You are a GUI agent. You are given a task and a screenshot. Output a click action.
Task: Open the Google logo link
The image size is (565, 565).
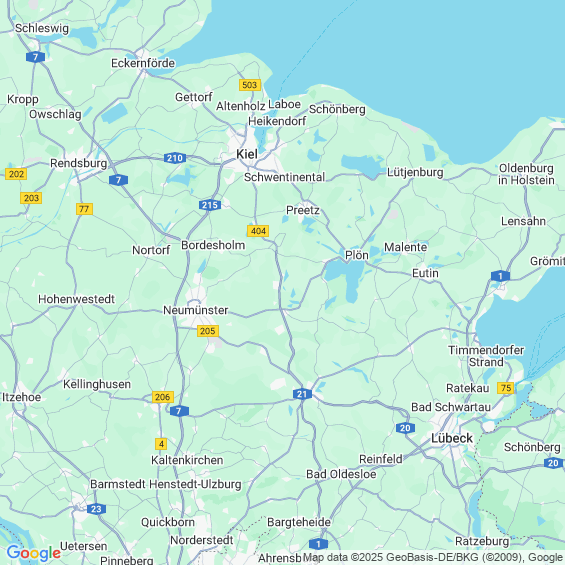33,553
